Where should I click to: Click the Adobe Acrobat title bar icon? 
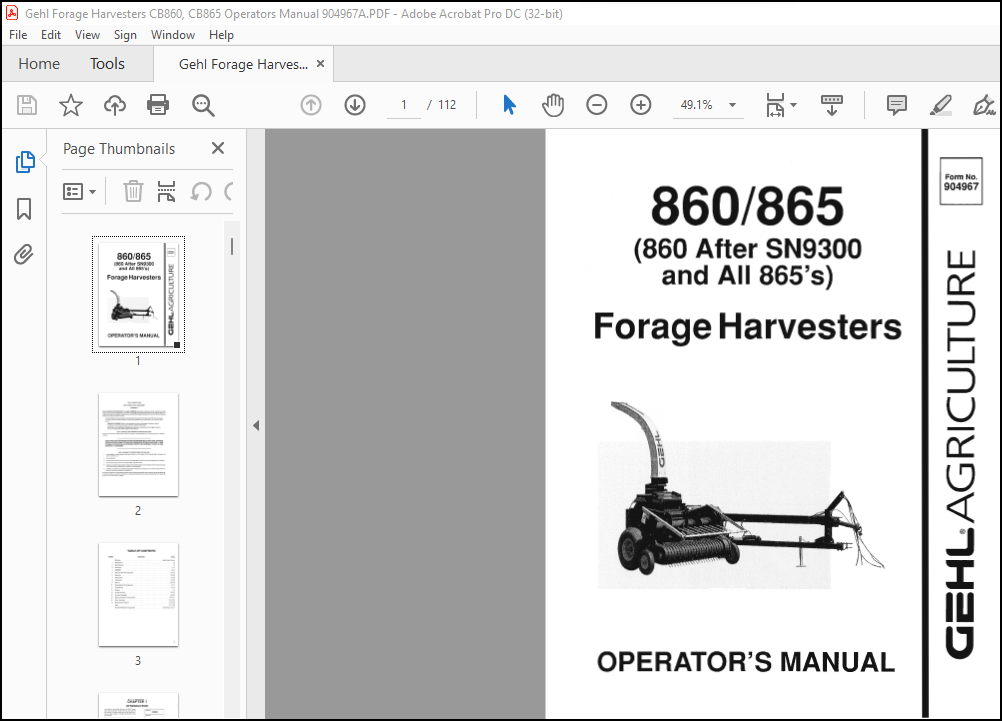(12, 13)
